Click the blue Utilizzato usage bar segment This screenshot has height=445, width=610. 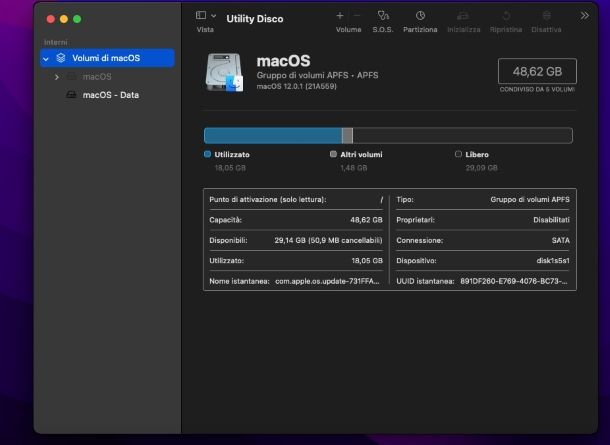tap(273, 136)
